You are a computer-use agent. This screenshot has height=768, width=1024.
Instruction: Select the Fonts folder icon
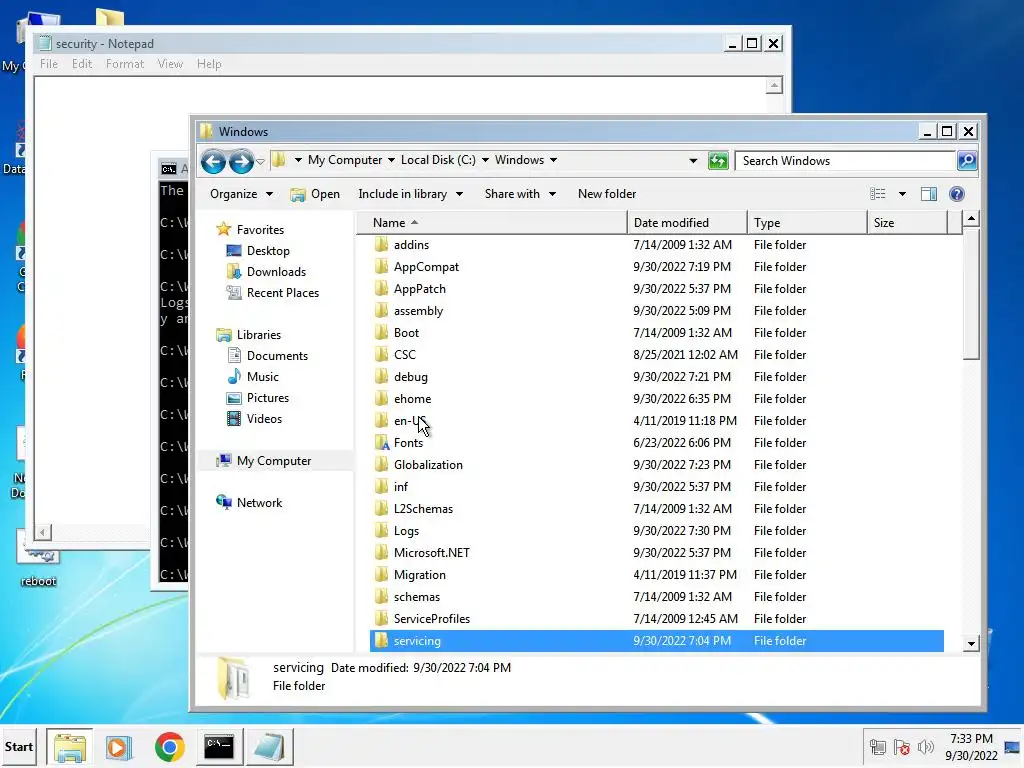(x=381, y=443)
